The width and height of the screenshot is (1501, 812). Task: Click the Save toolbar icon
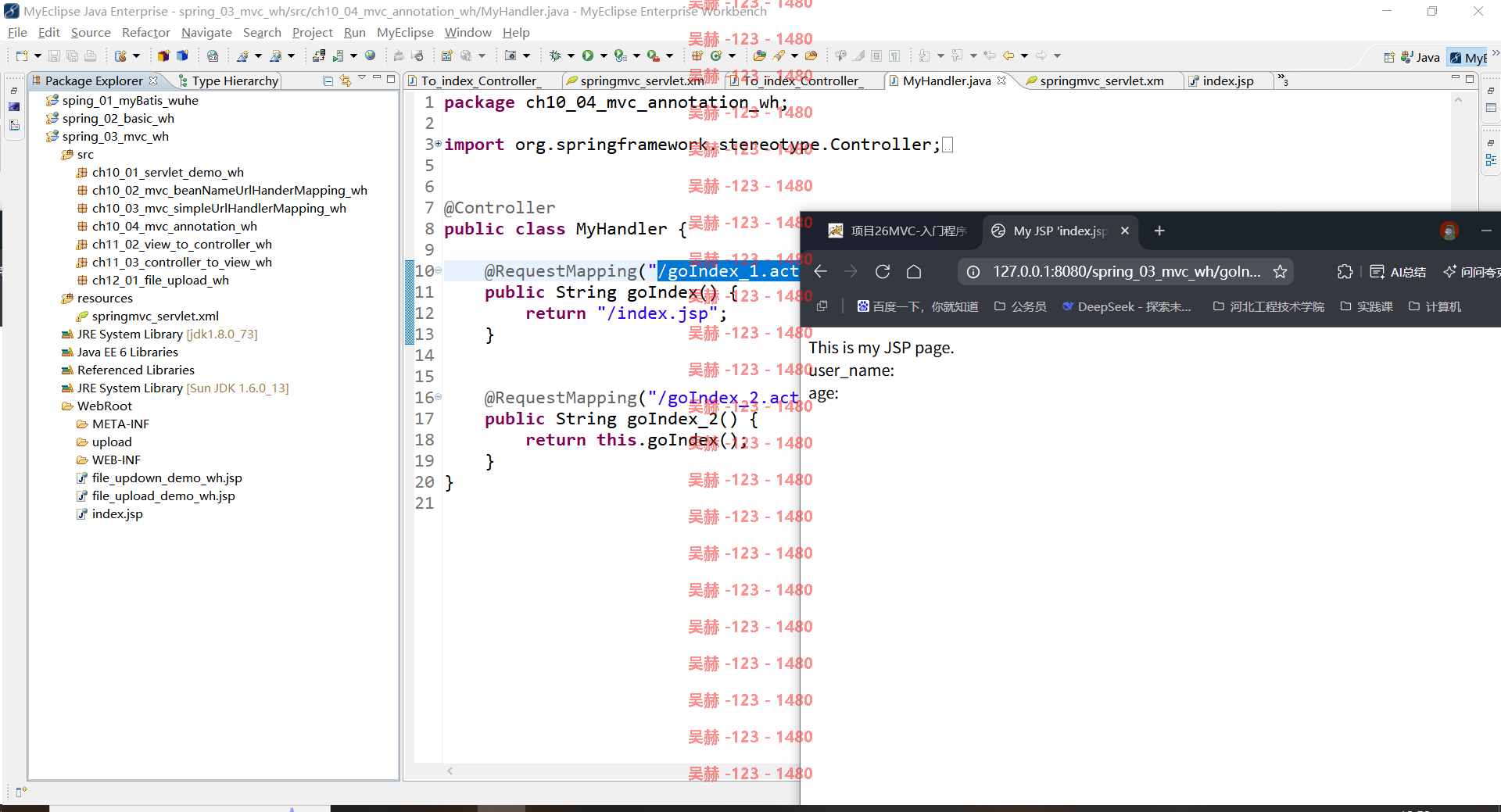coord(54,55)
